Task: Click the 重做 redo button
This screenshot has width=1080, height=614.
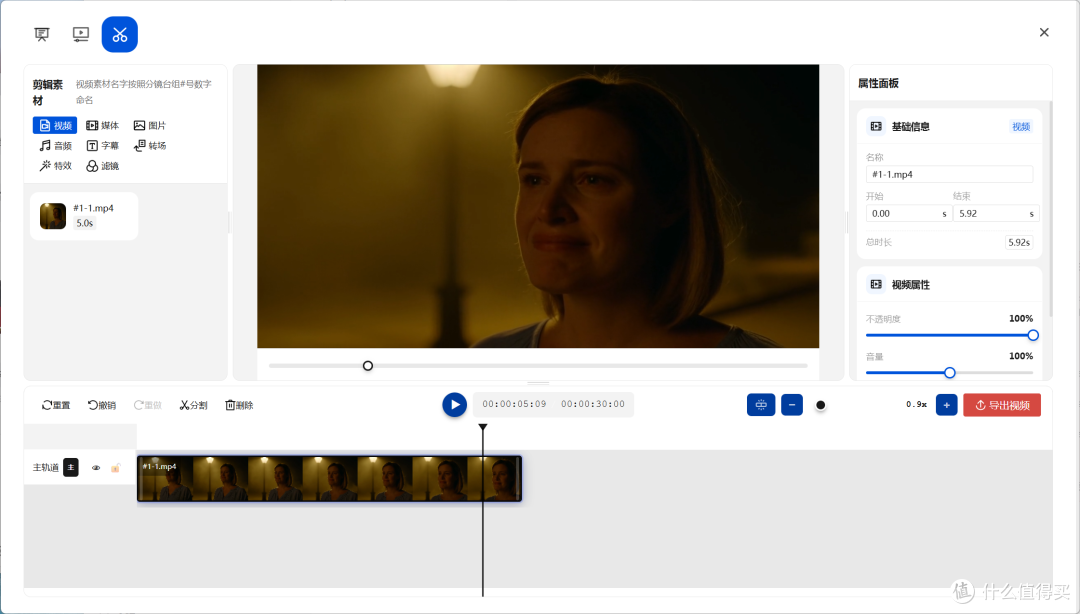Action: pos(147,405)
